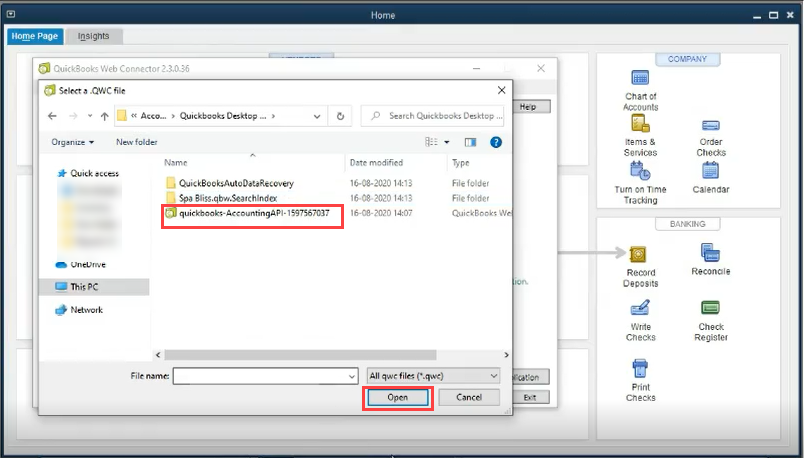Click Acco... breadcrumb in address bar

pos(153,116)
